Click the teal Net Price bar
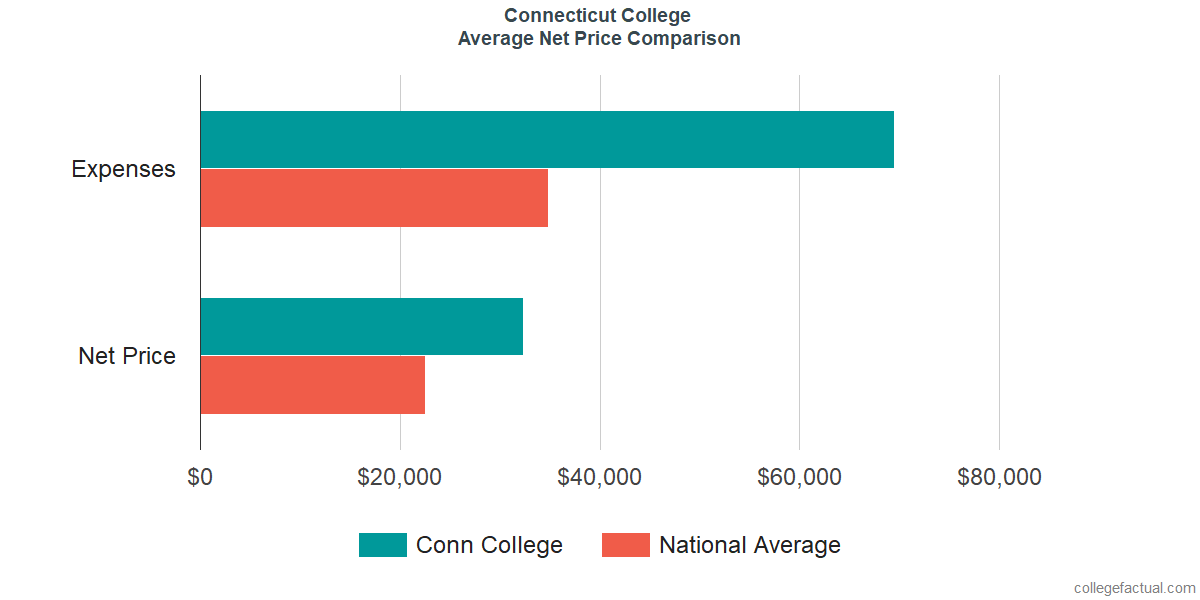Viewport: 1200px width, 600px height. (x=361, y=326)
